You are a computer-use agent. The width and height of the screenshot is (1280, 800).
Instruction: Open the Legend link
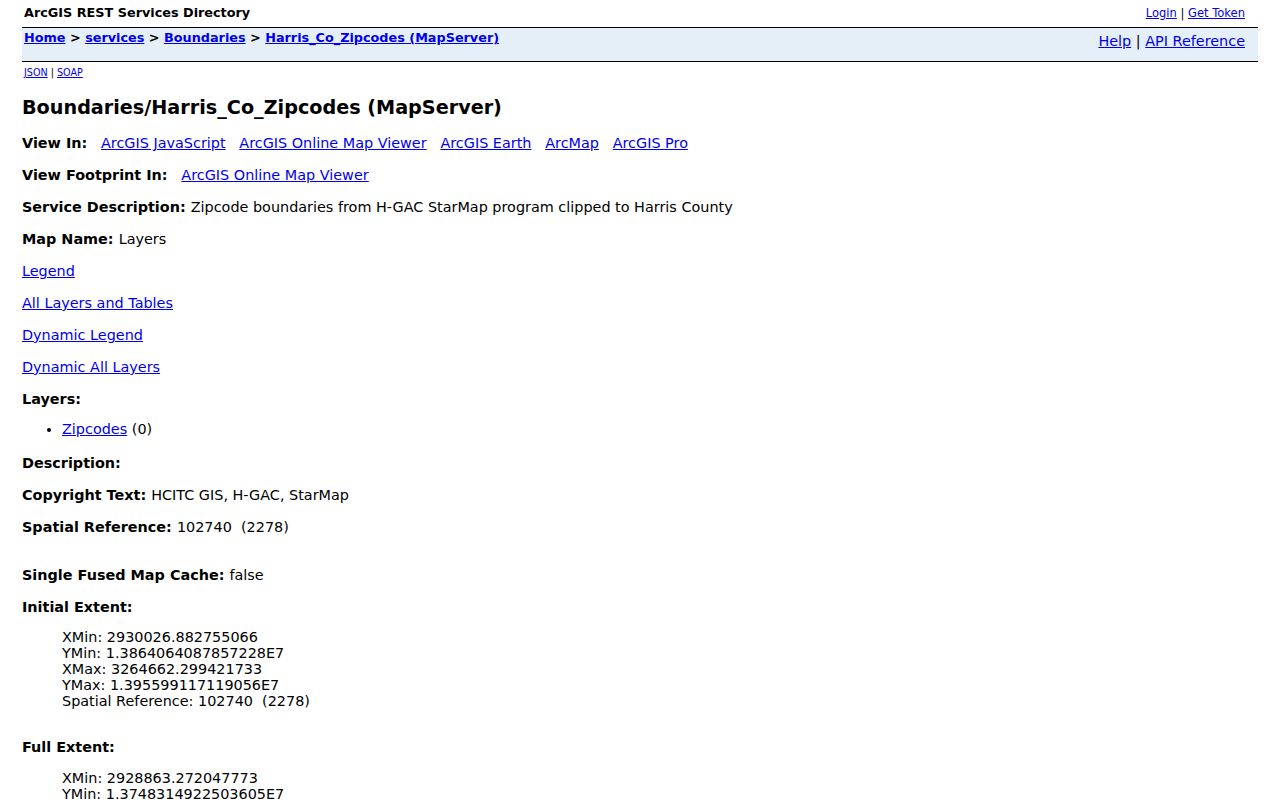(48, 271)
